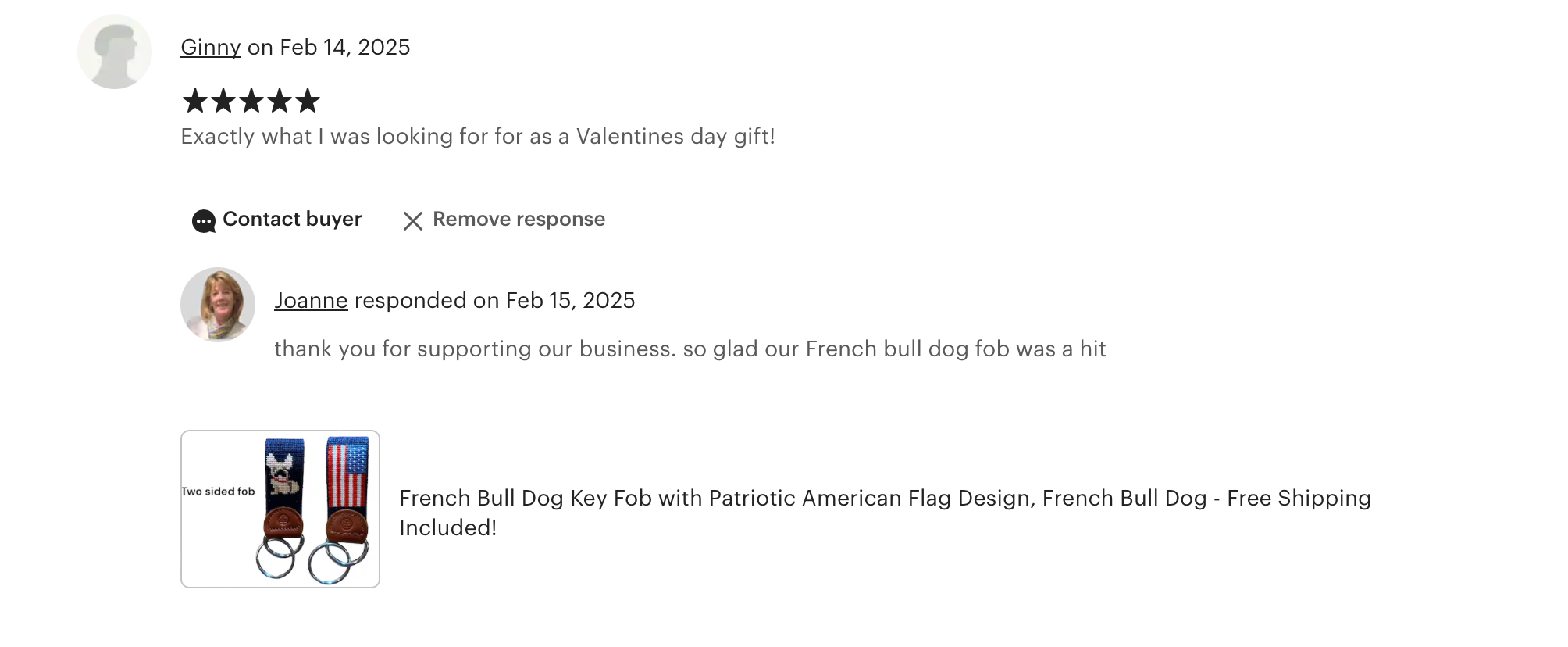Click the 'responded on Feb 15, 2025' text
Screen dimensions: 1568x647
point(495,301)
